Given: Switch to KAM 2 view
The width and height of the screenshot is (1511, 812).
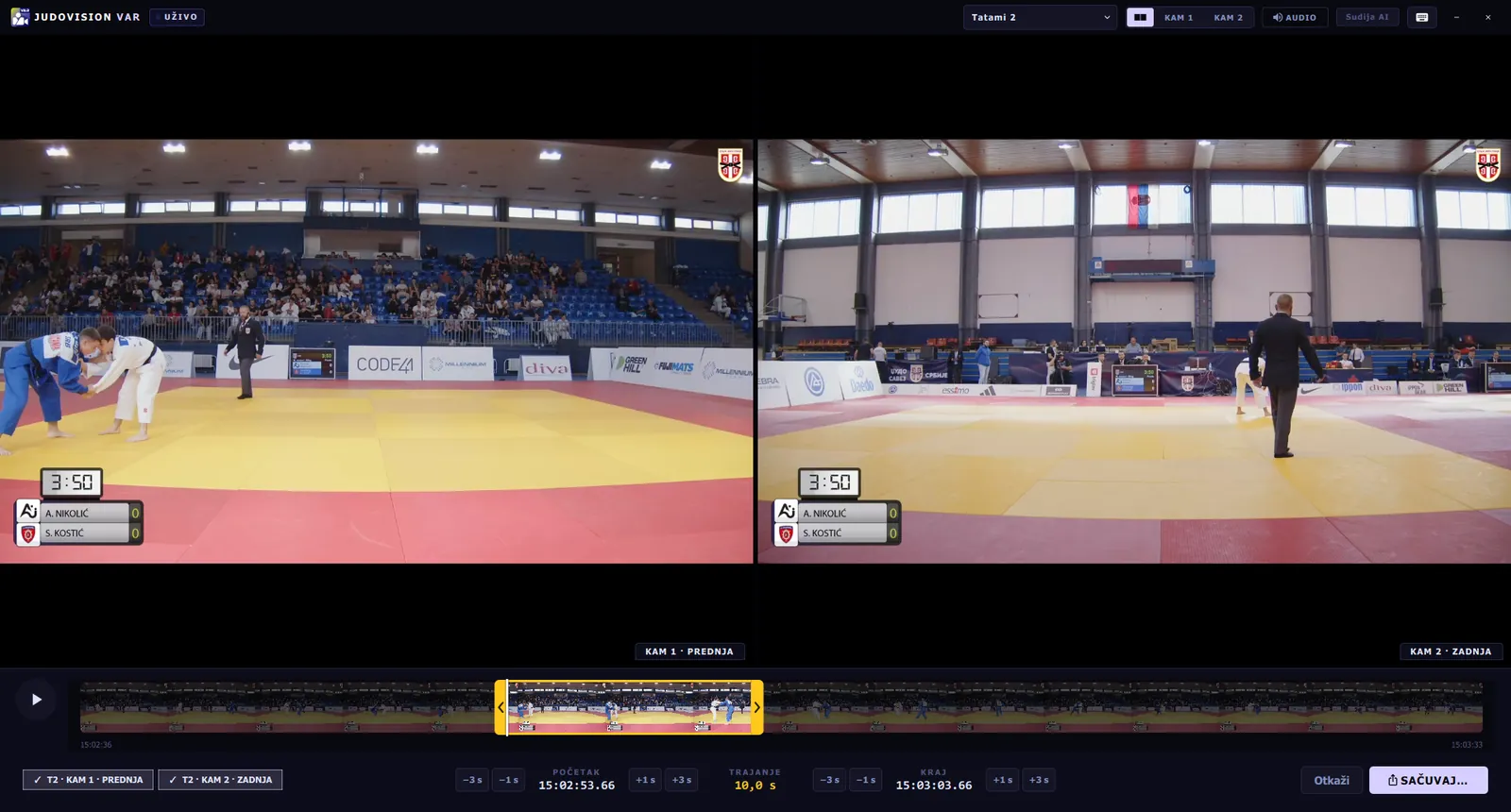Looking at the screenshot, I should click(1229, 17).
